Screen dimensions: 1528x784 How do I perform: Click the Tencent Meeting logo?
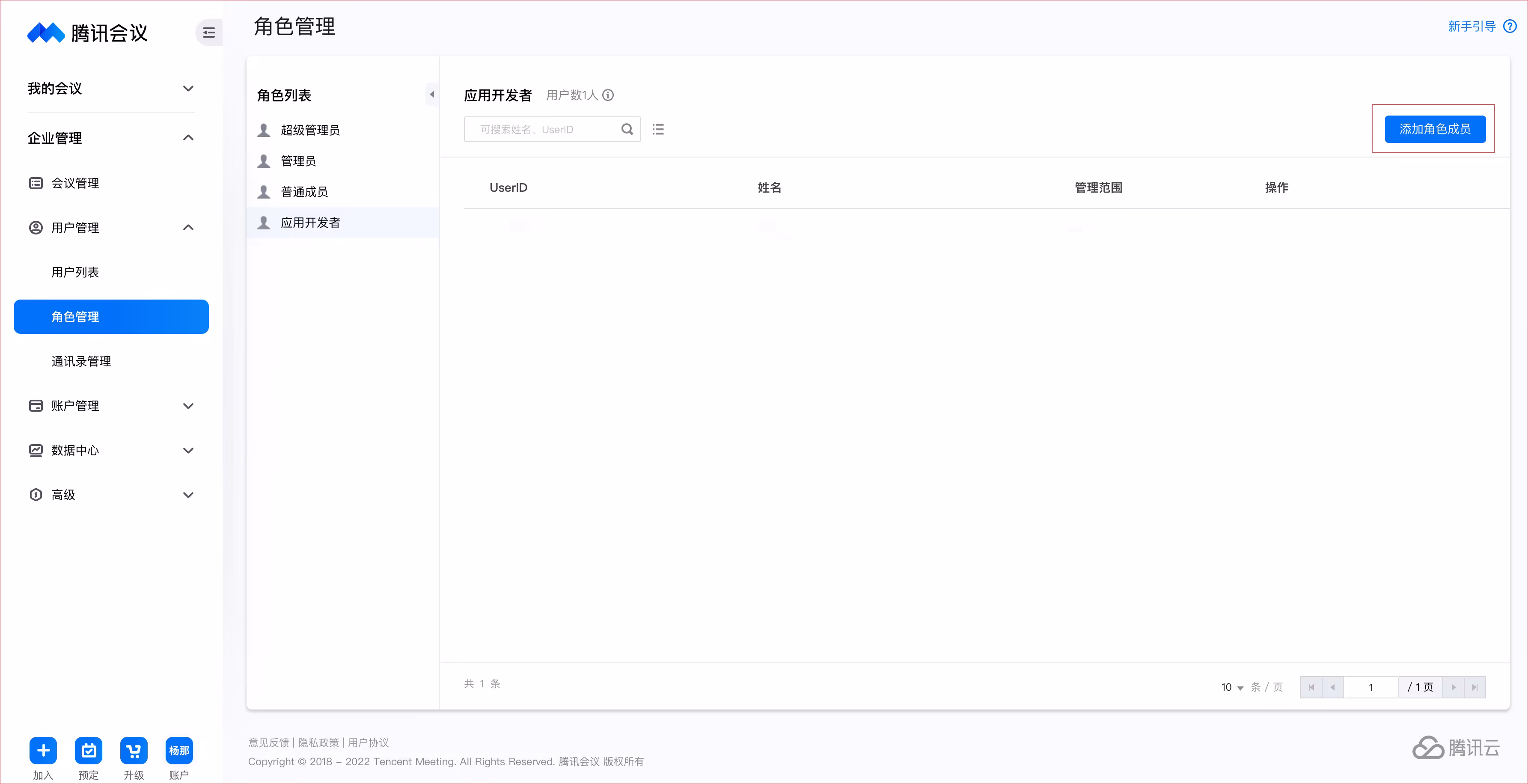click(x=88, y=33)
